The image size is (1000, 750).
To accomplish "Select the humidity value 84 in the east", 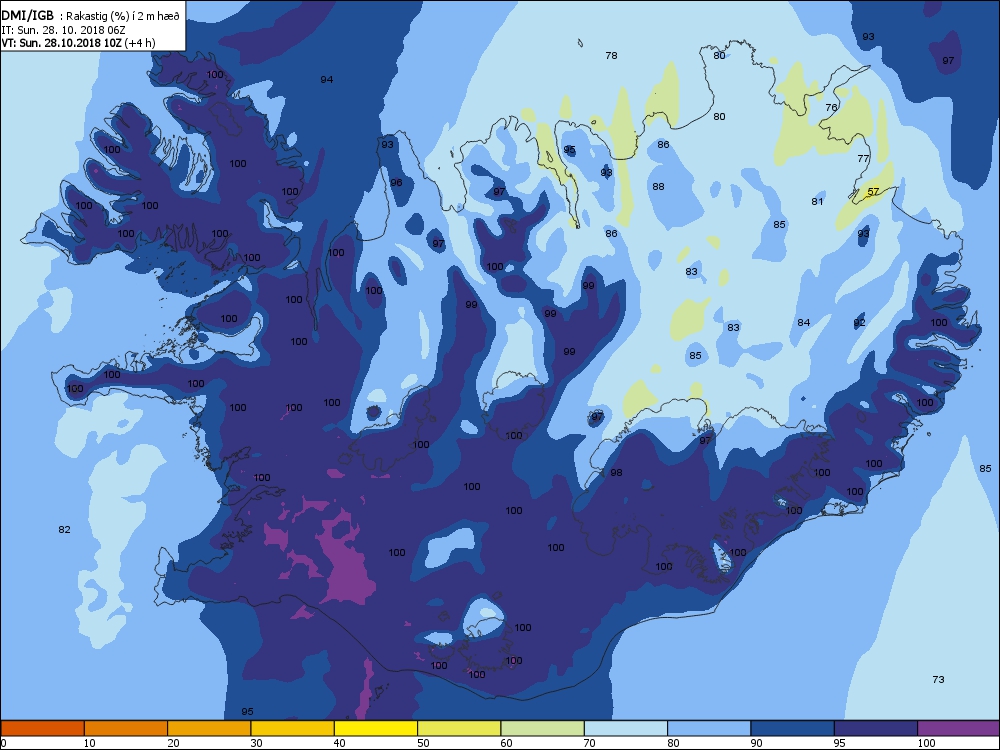I will point(804,323).
